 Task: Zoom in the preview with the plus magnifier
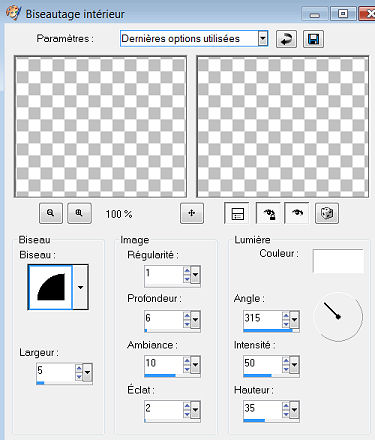click(79, 213)
